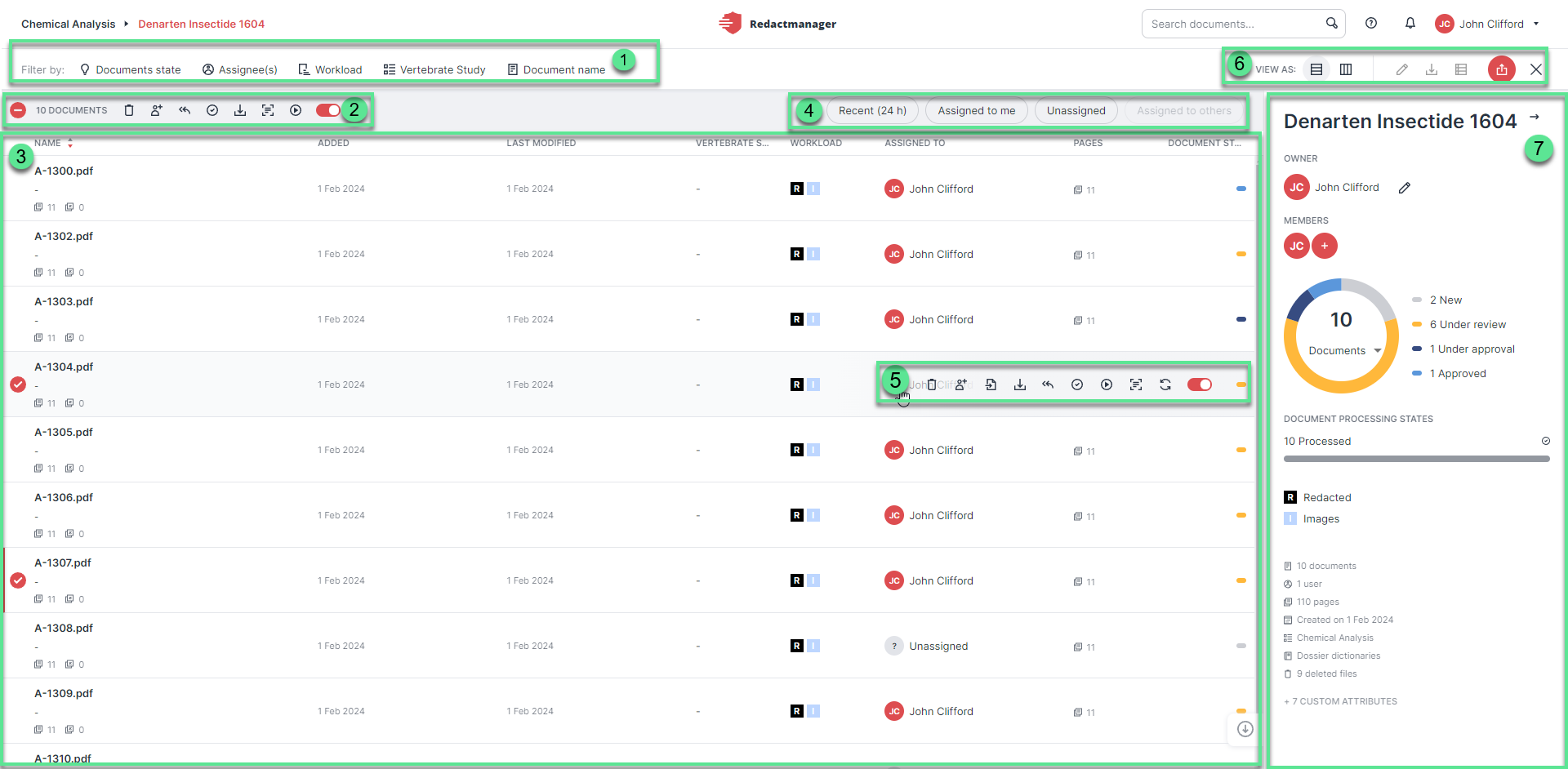Collapse dossier details panel arrow

[1535, 117]
